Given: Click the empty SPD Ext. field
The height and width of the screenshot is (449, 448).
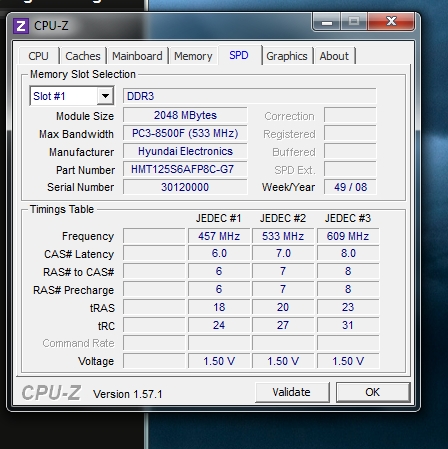Looking at the screenshot, I should click(x=350, y=169).
